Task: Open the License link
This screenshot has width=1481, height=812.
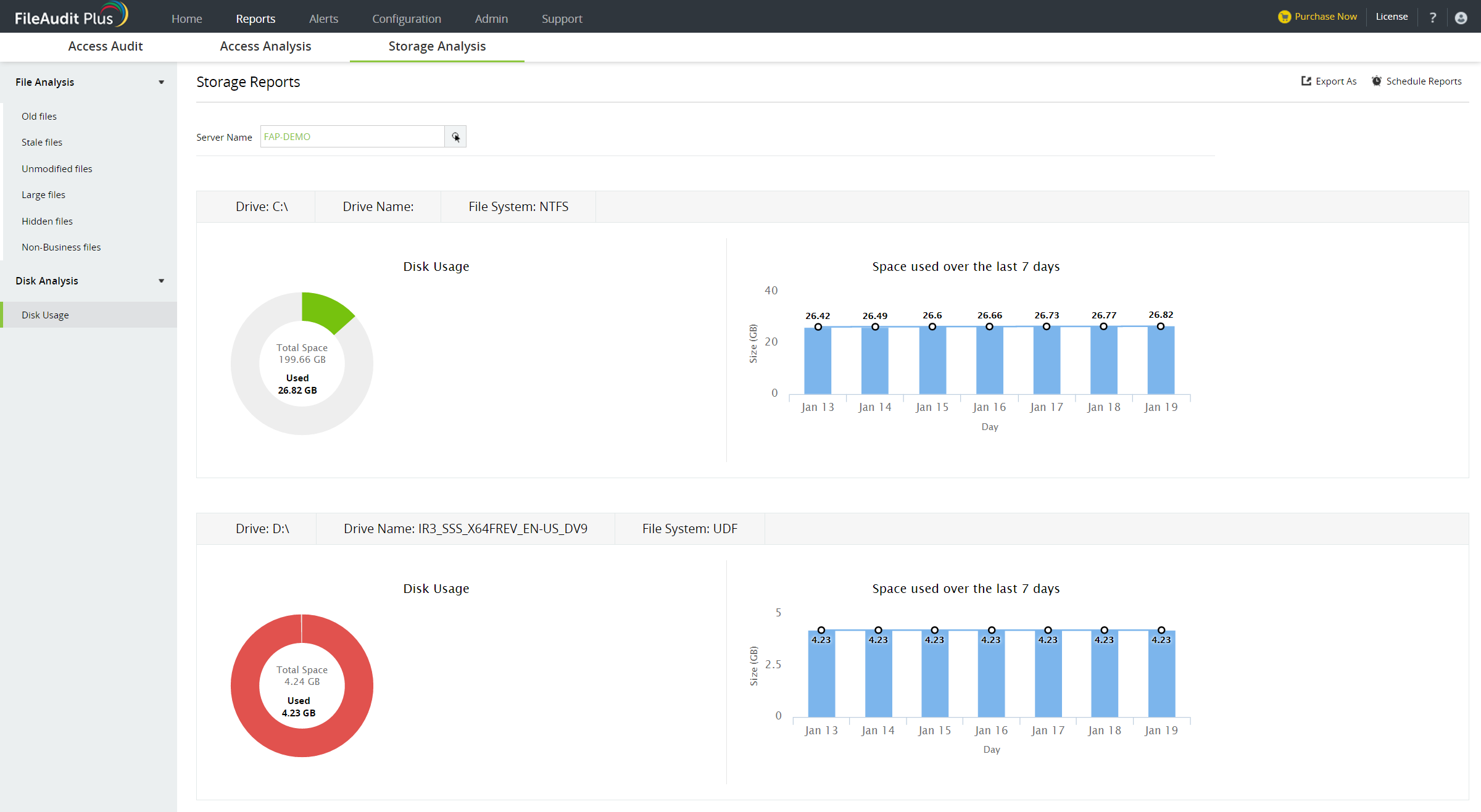Action: coord(1391,17)
